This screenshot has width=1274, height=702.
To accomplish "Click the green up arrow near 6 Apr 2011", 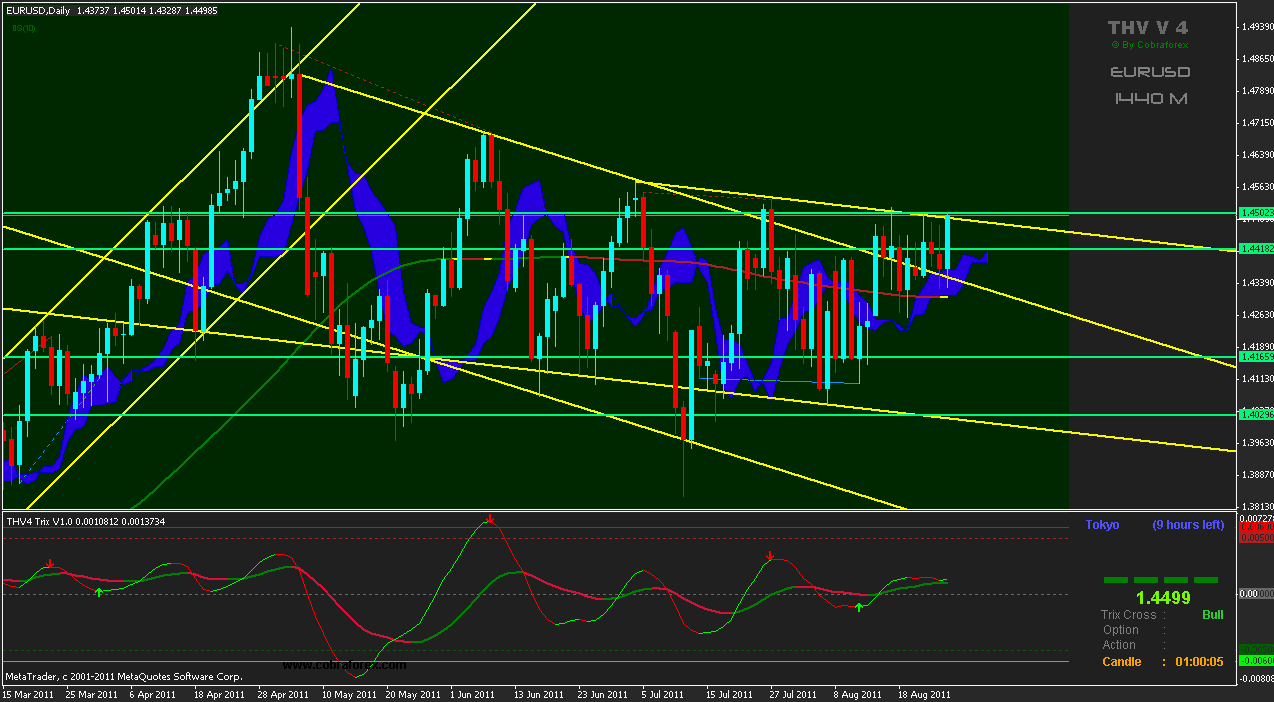I will click(98, 593).
